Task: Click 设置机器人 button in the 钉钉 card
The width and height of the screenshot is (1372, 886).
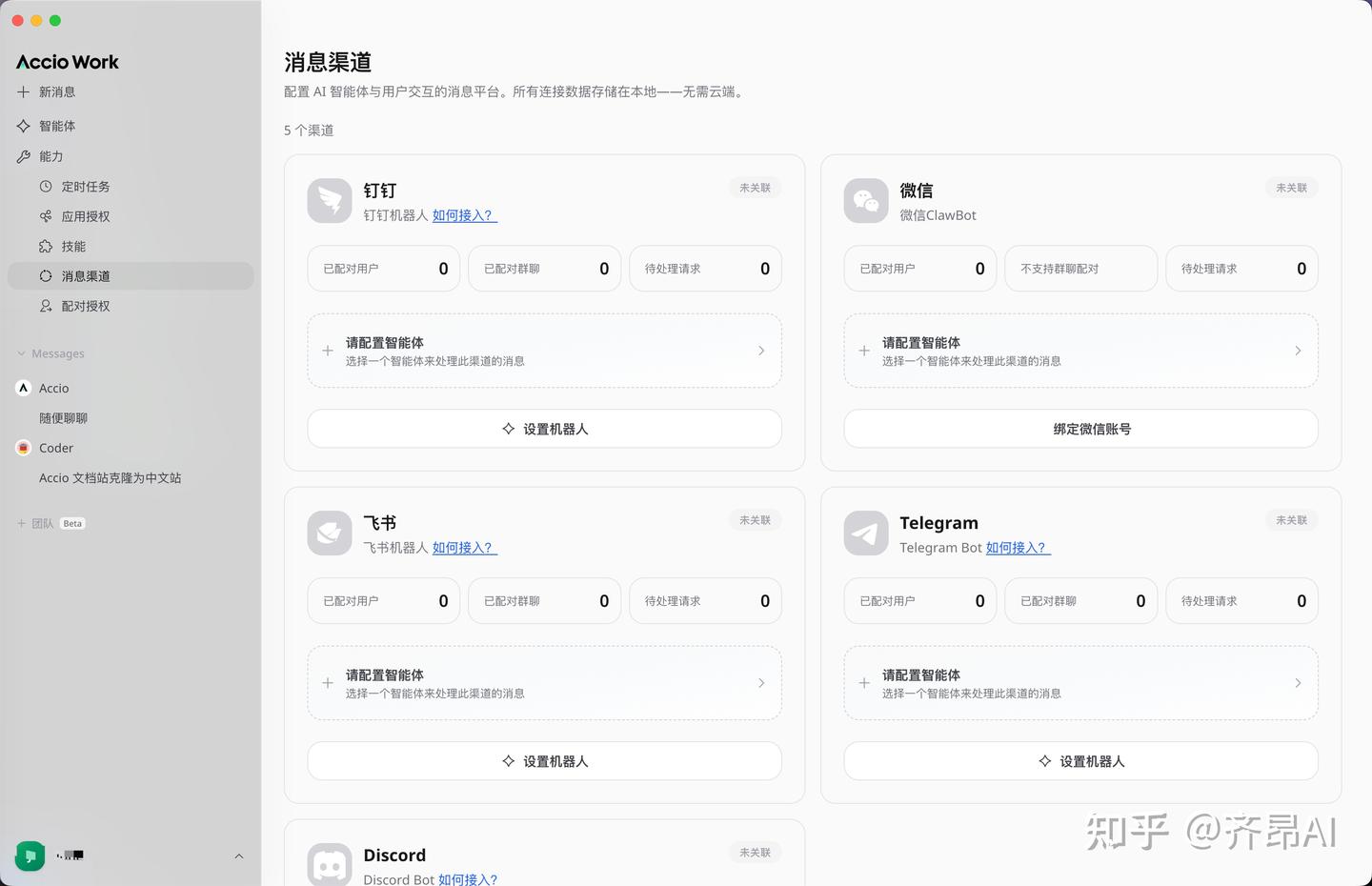Action: click(x=545, y=429)
